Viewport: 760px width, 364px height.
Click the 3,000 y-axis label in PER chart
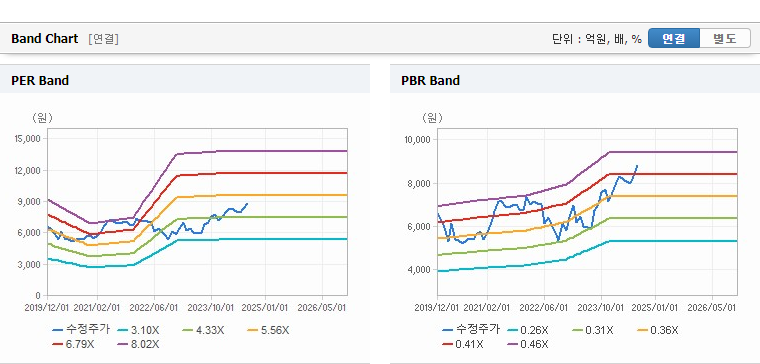[30, 264]
